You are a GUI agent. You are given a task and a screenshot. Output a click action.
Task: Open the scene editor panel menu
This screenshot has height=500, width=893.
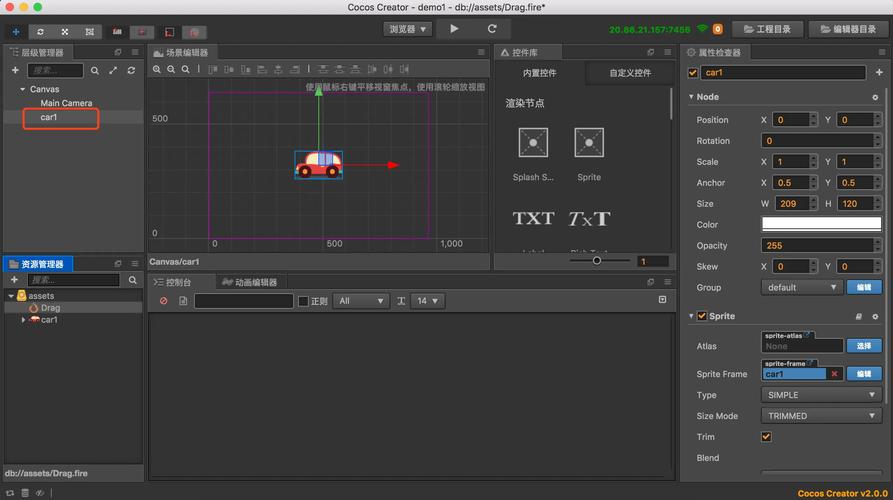click(481, 52)
